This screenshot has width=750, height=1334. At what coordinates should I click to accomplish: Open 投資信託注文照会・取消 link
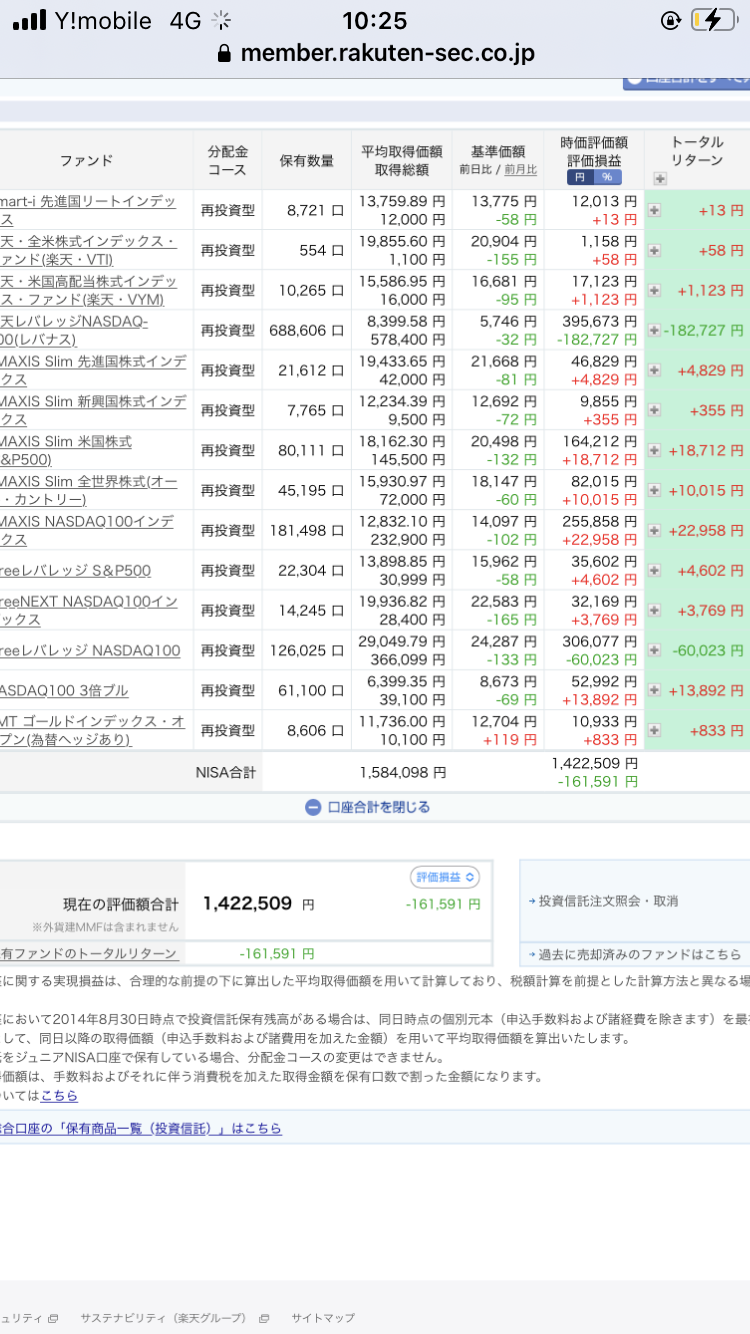tap(608, 901)
